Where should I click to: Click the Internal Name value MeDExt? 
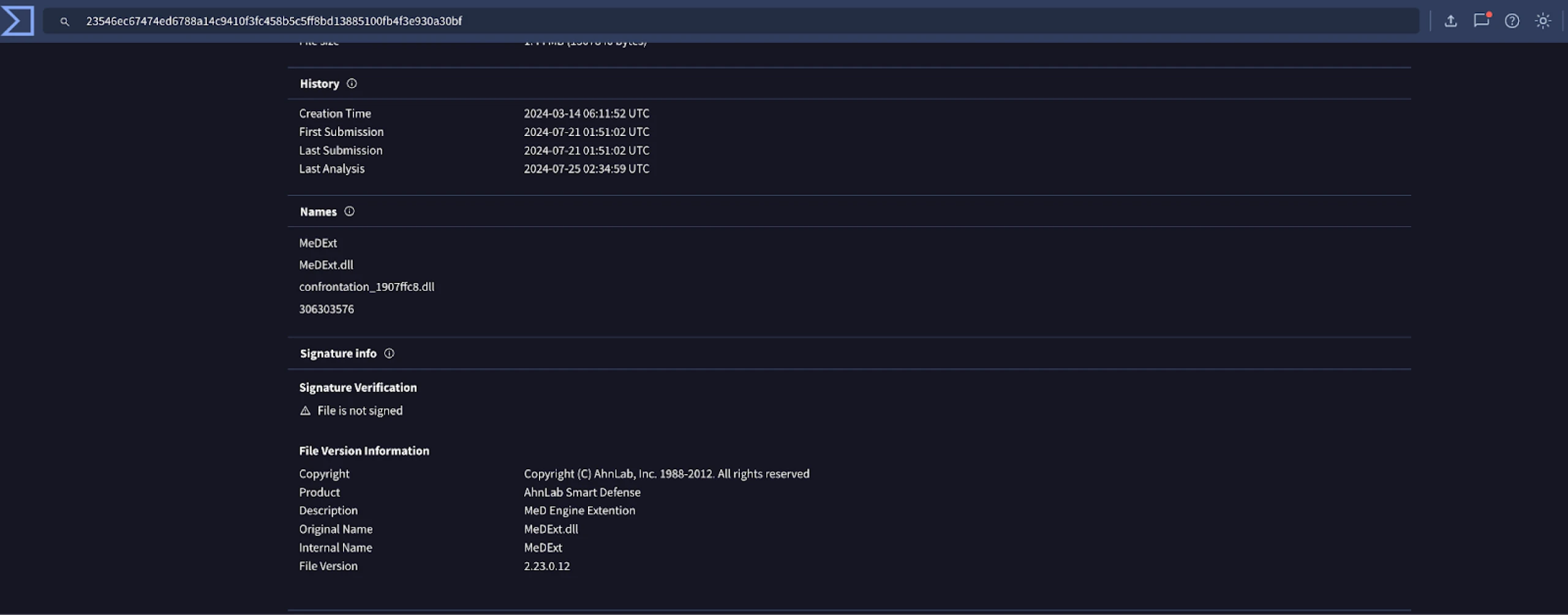coord(543,548)
